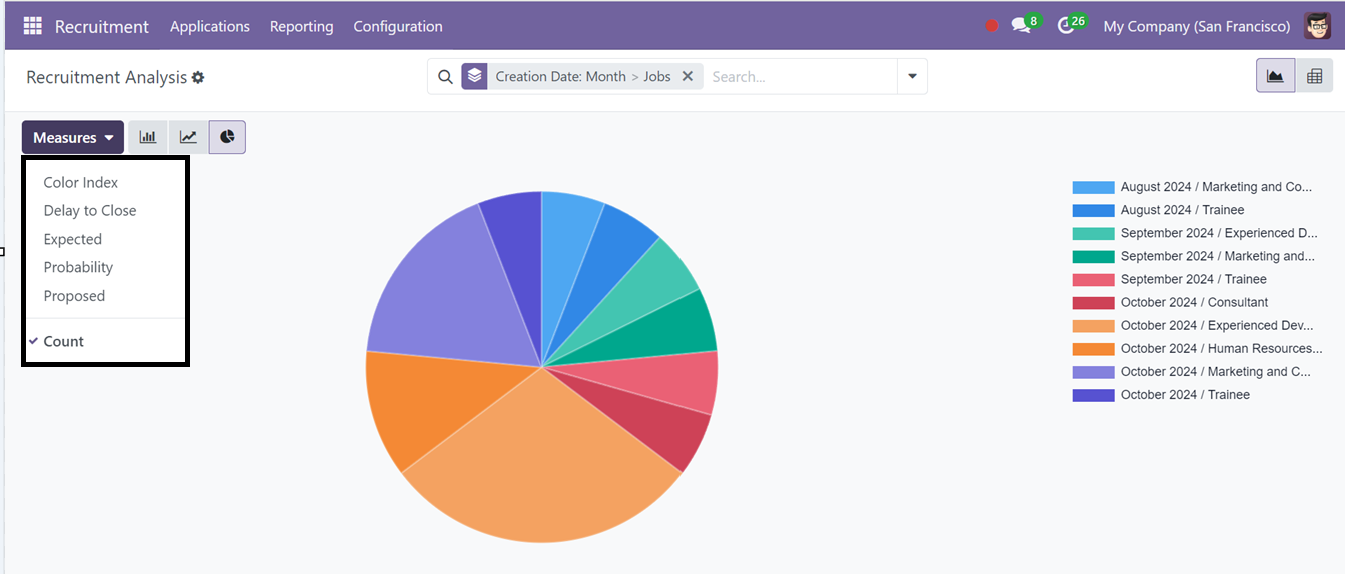Viewport: 1345px width, 574px height.
Task: Select the Expected measure
Action: 73,239
